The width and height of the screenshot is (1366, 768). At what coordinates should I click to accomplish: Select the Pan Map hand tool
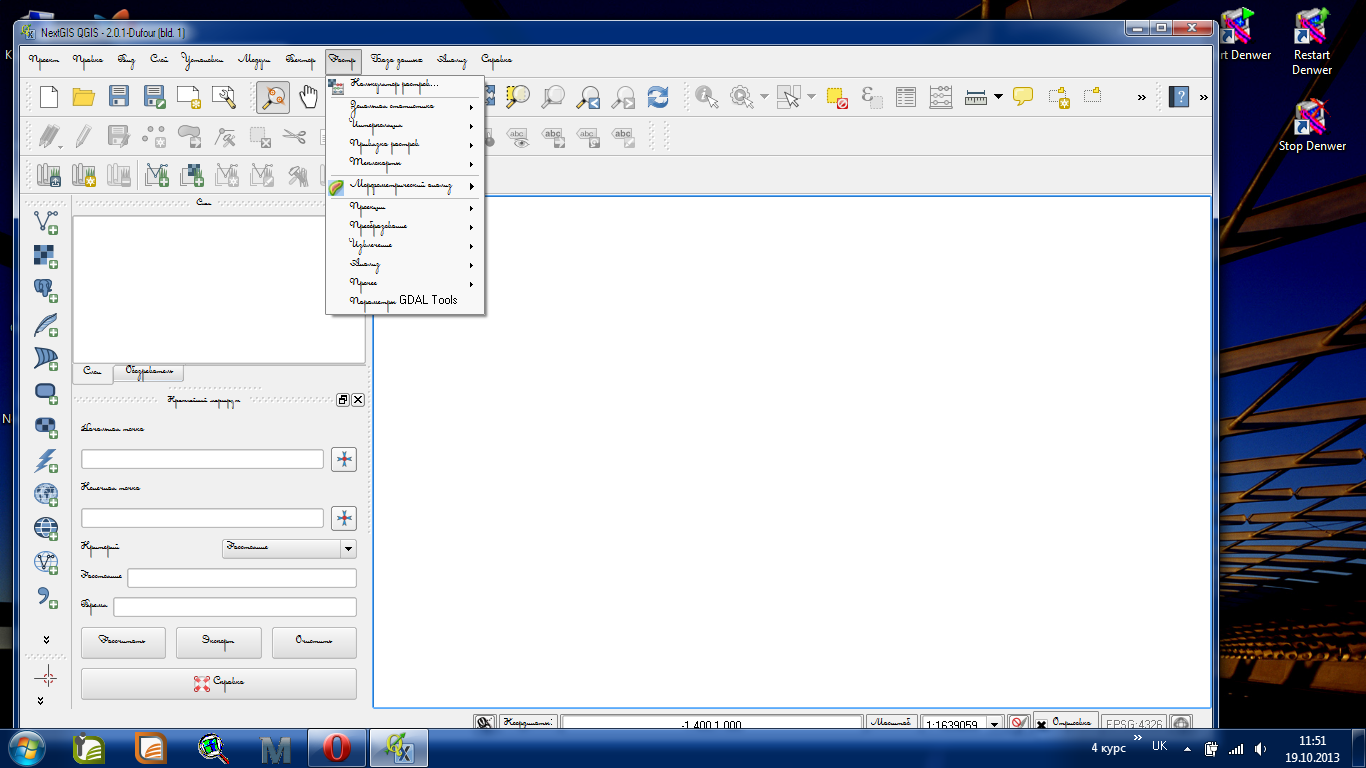click(x=310, y=97)
